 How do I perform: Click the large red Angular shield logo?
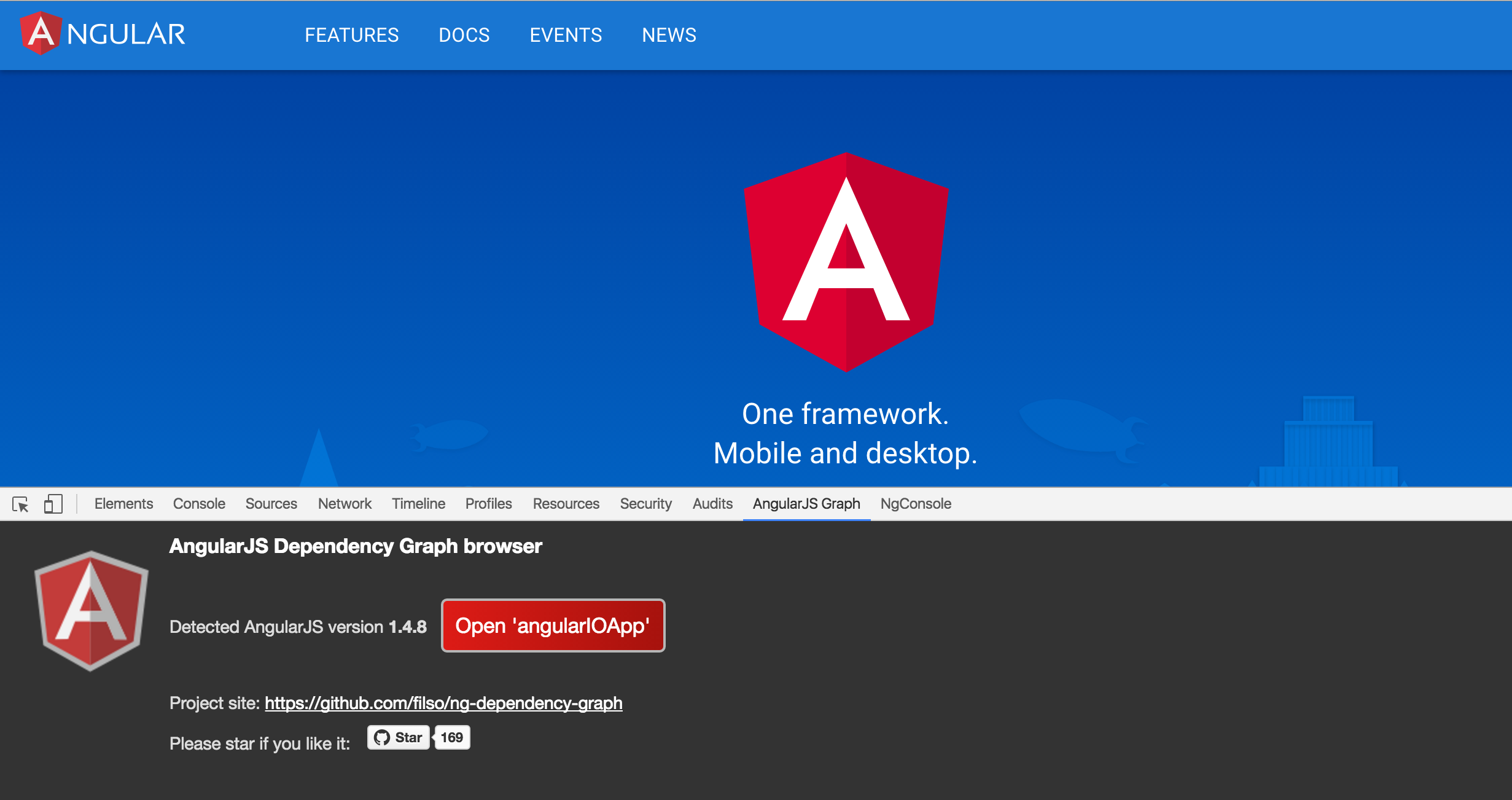point(846,262)
